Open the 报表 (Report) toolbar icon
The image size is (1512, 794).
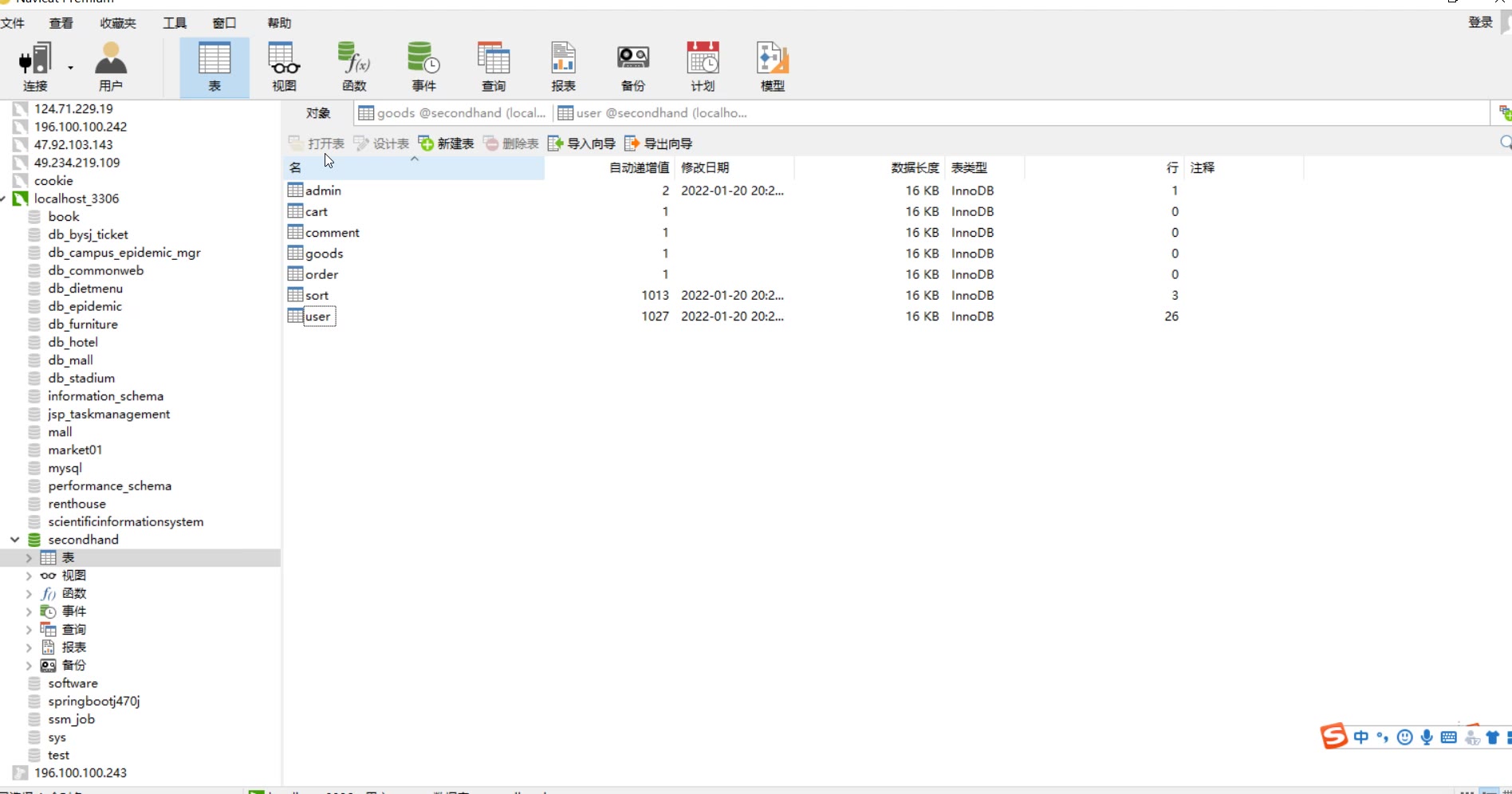[x=563, y=67]
